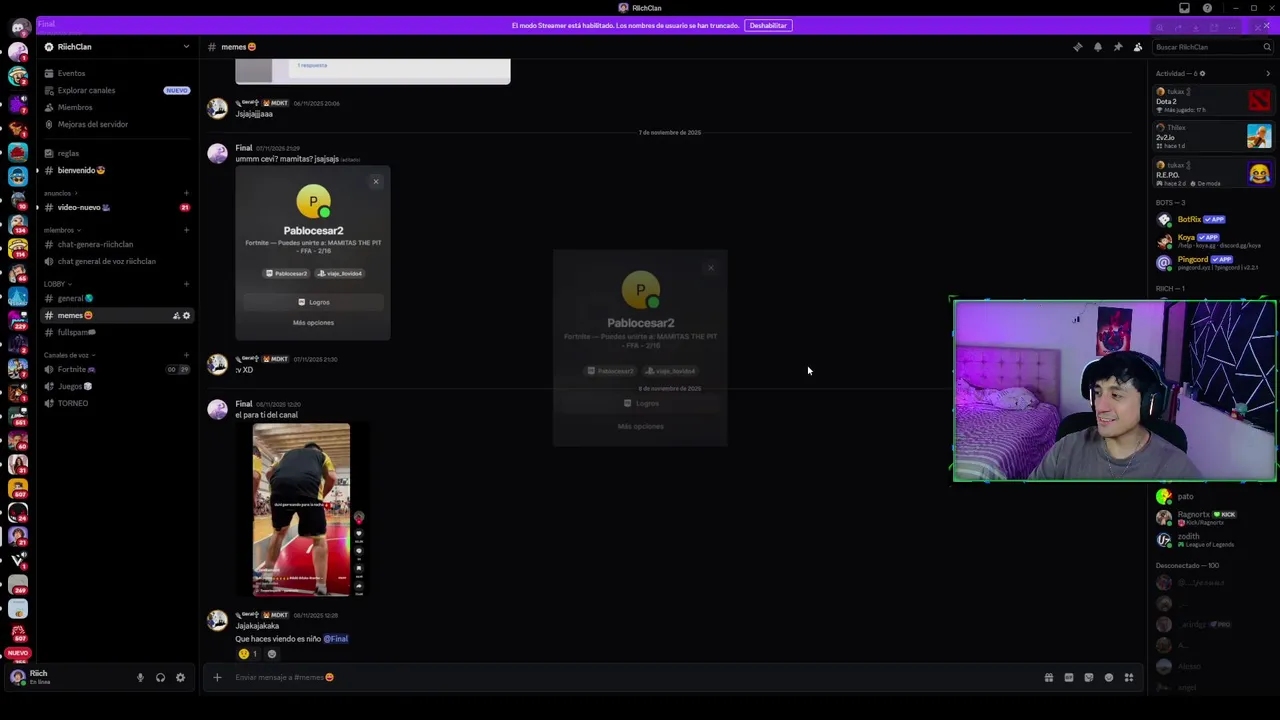The width and height of the screenshot is (1280, 720).
Task: Open user settings gear
Action: click(180, 678)
